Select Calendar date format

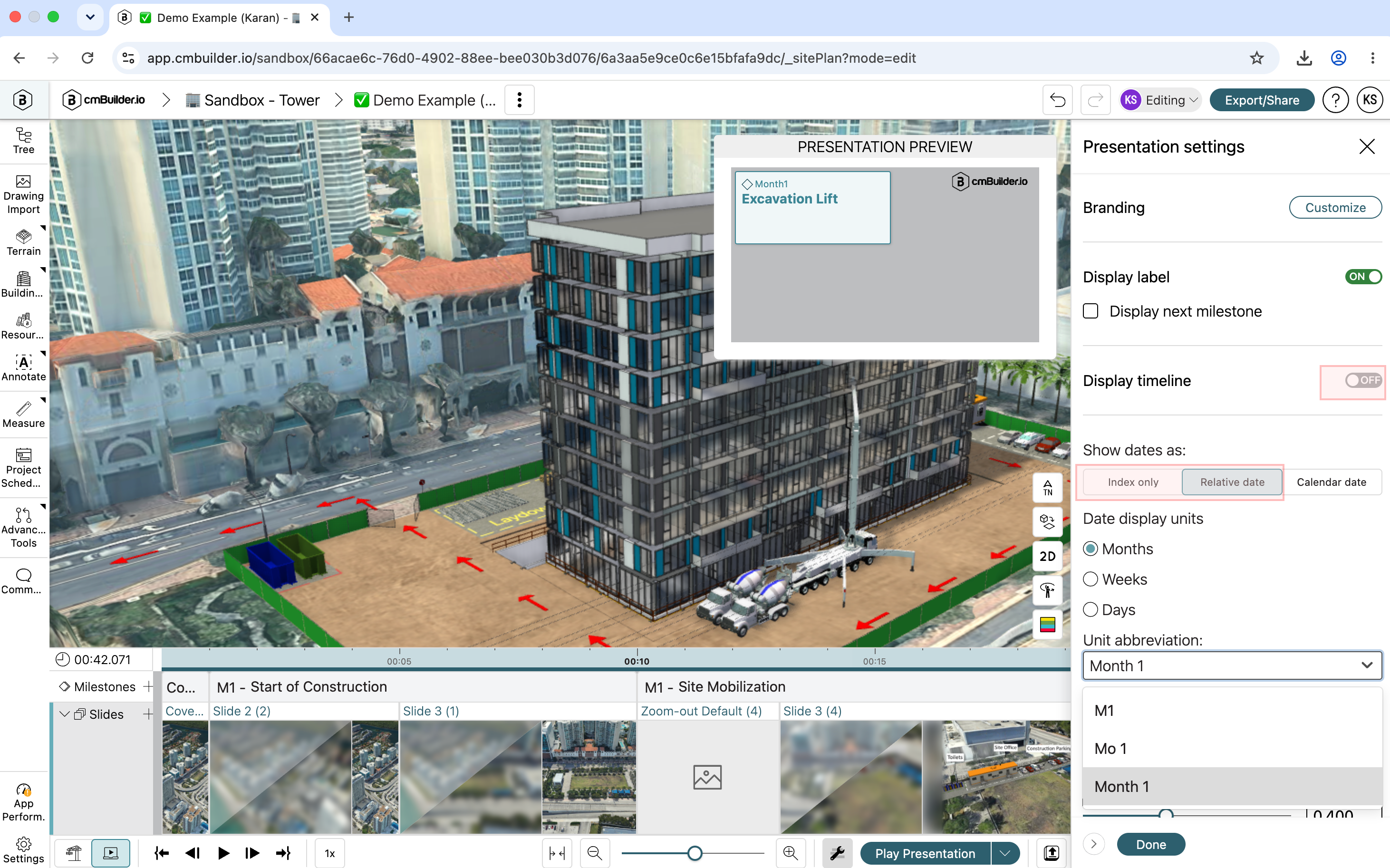[1332, 482]
